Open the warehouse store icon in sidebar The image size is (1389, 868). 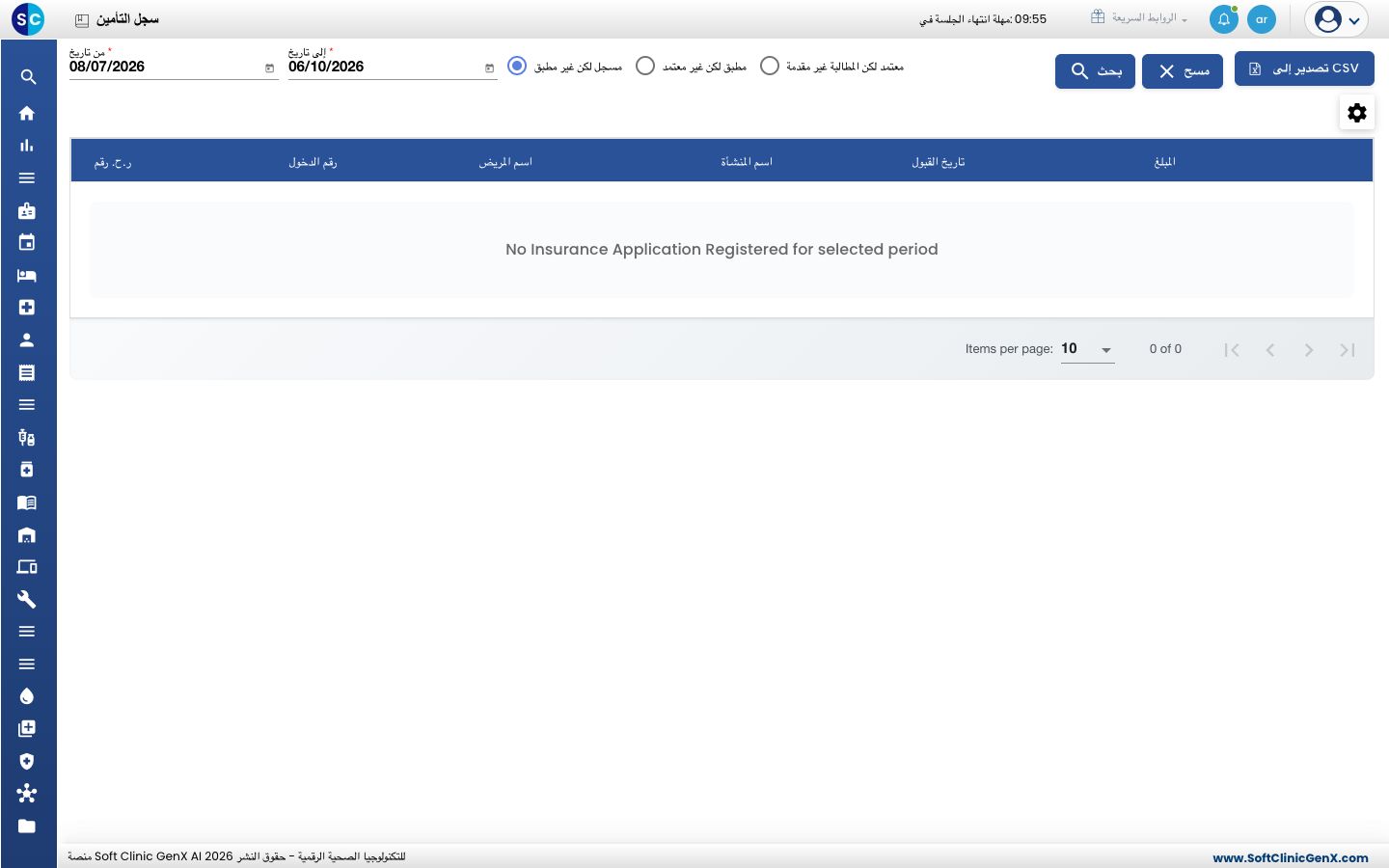[27, 534]
